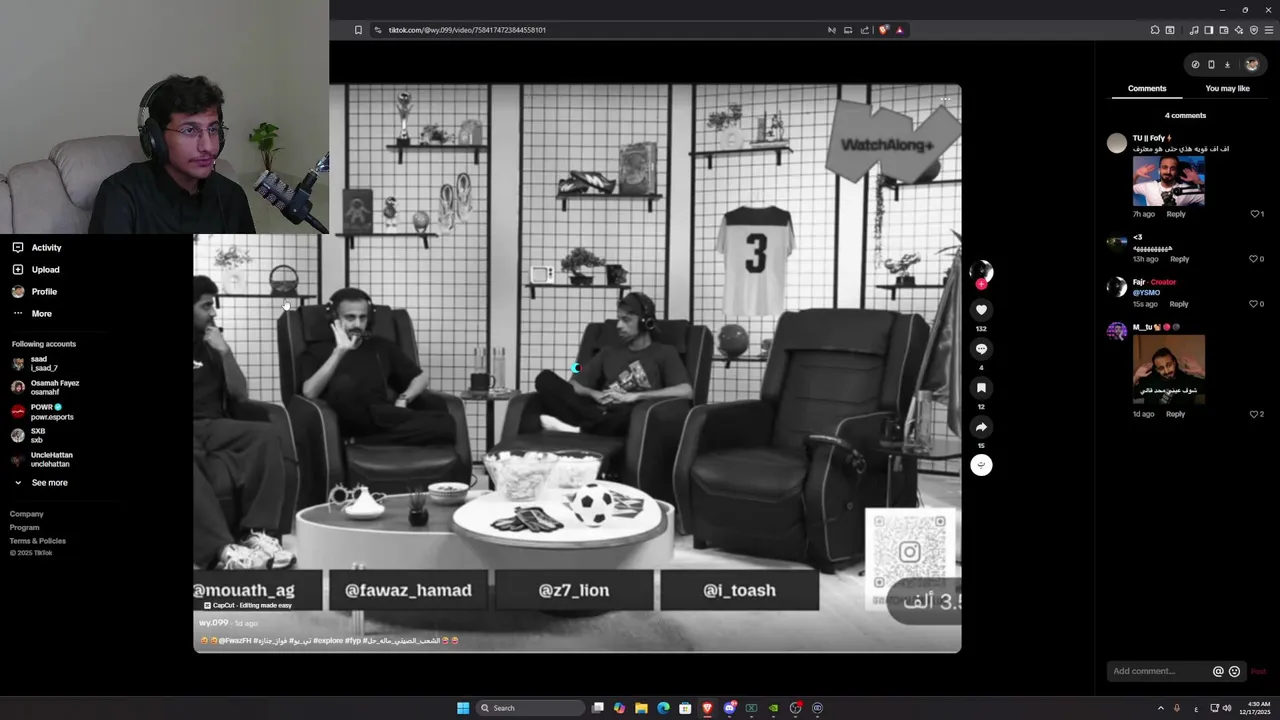Click the Brave Shields lion icon

pyautogui.click(x=883, y=30)
